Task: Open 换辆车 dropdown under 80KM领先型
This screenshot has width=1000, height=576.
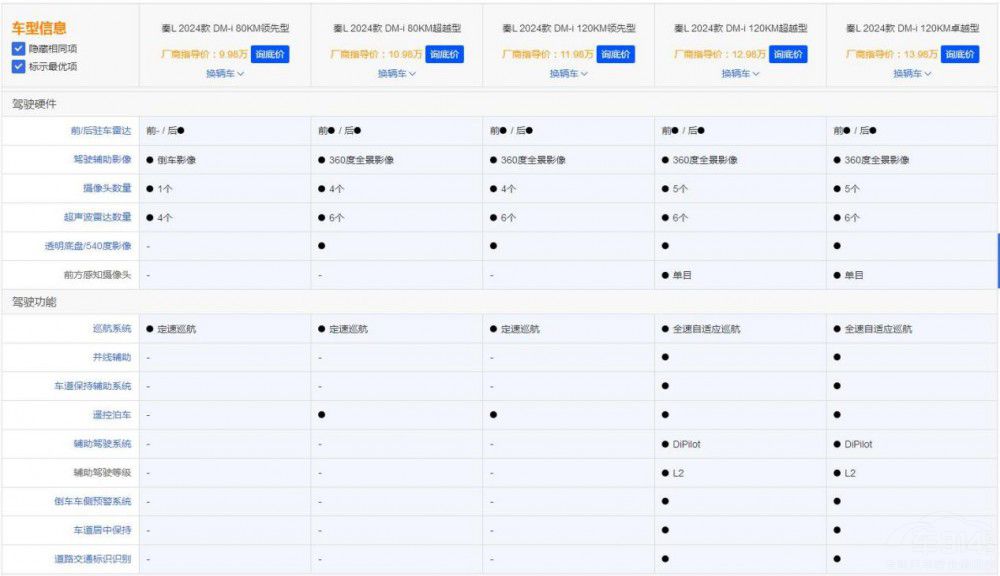Action: tap(225, 73)
